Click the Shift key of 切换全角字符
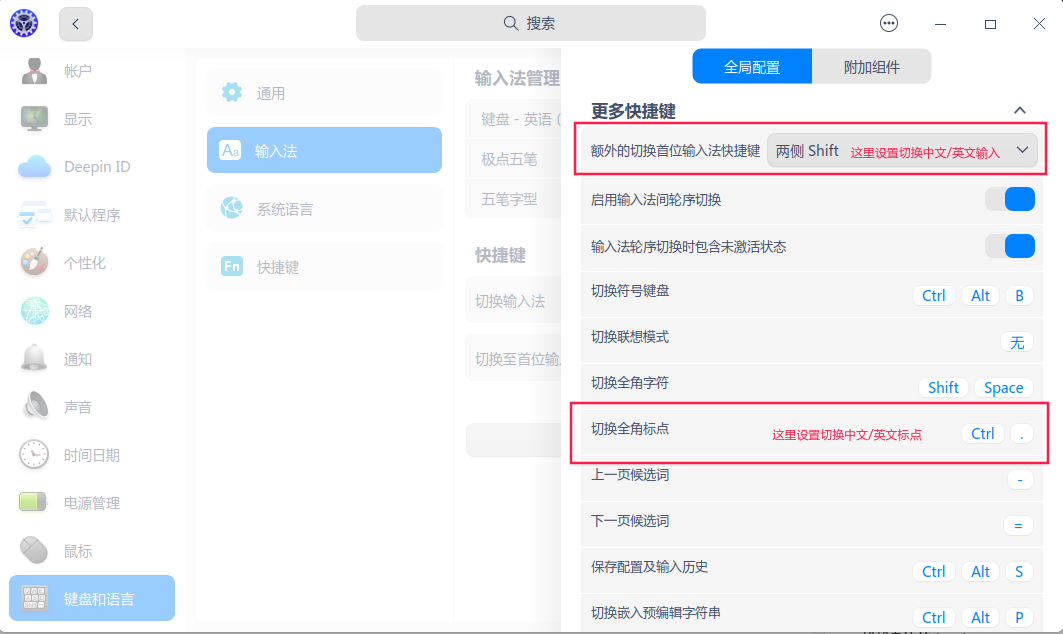This screenshot has height=634, width=1063. click(943, 387)
